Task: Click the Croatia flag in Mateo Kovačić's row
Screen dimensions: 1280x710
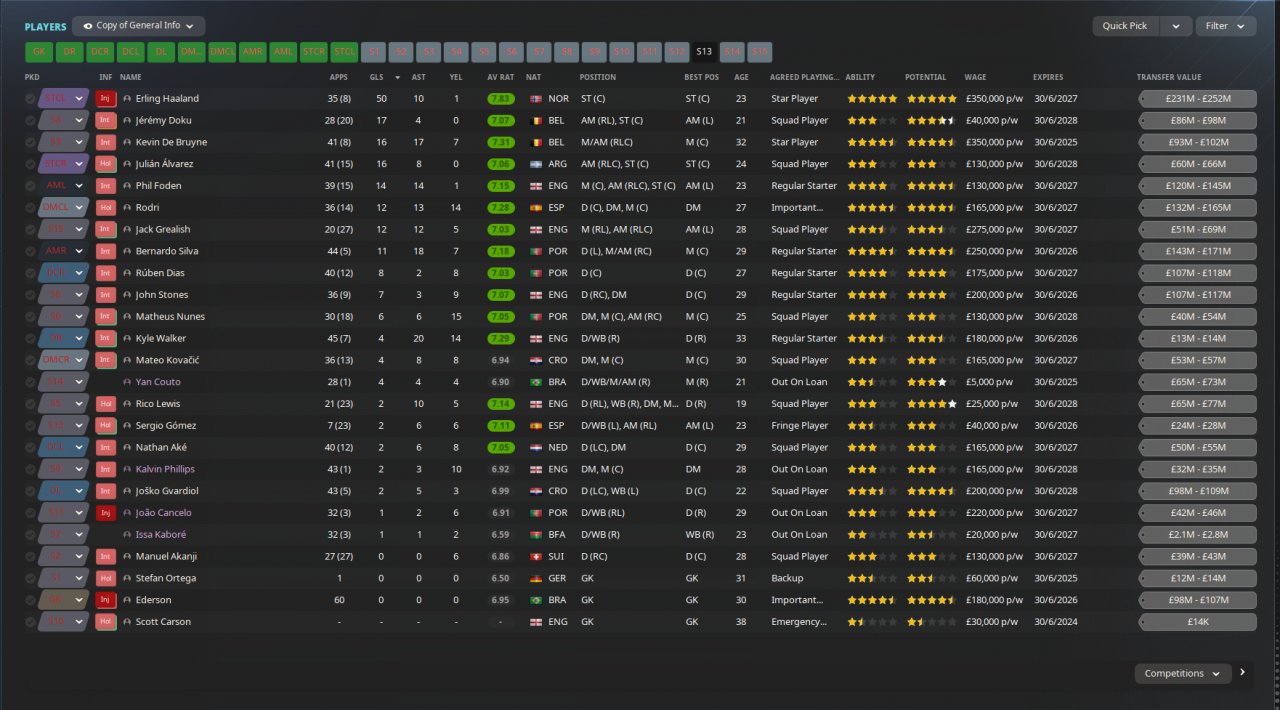Action: pos(535,360)
